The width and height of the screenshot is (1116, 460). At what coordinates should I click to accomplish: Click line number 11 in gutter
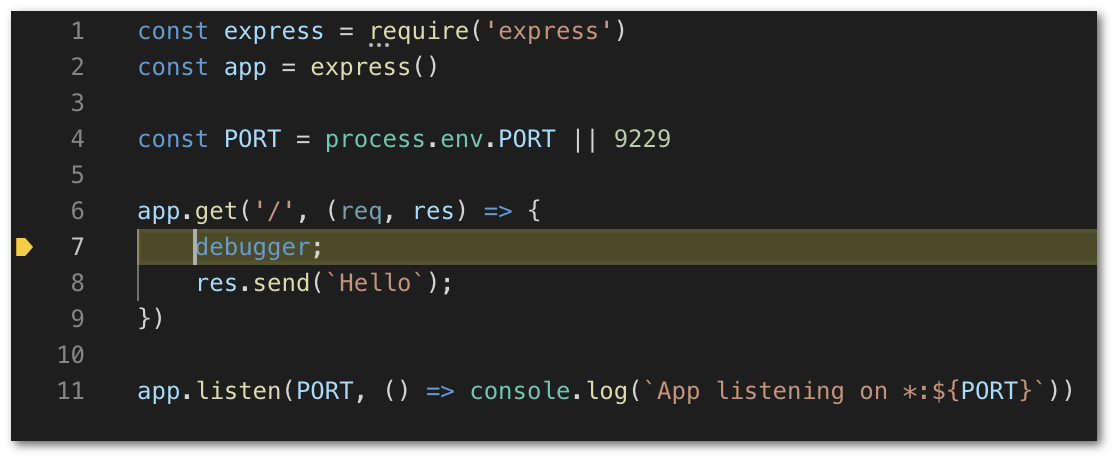tap(70, 391)
